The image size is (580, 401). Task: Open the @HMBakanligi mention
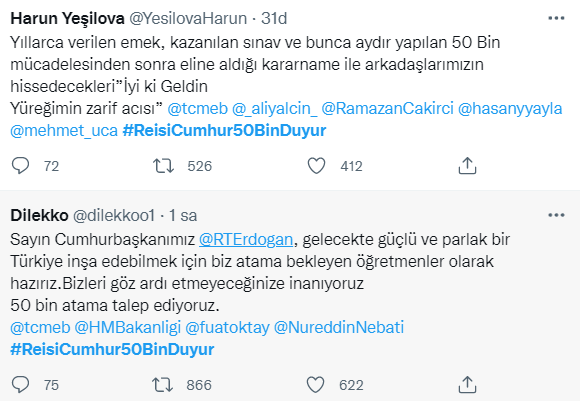click(x=128, y=328)
